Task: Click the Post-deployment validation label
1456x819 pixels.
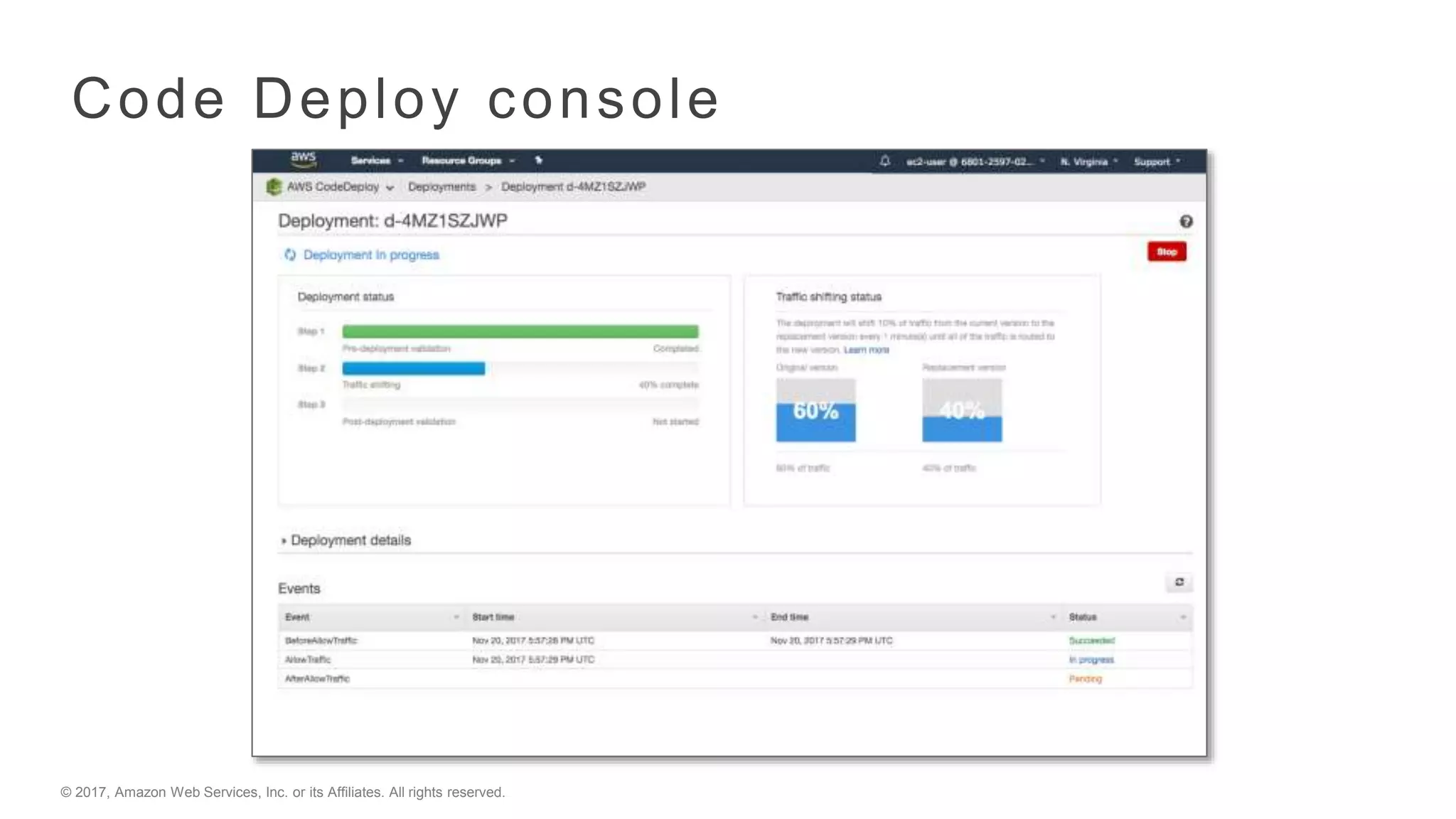Action: (x=399, y=422)
